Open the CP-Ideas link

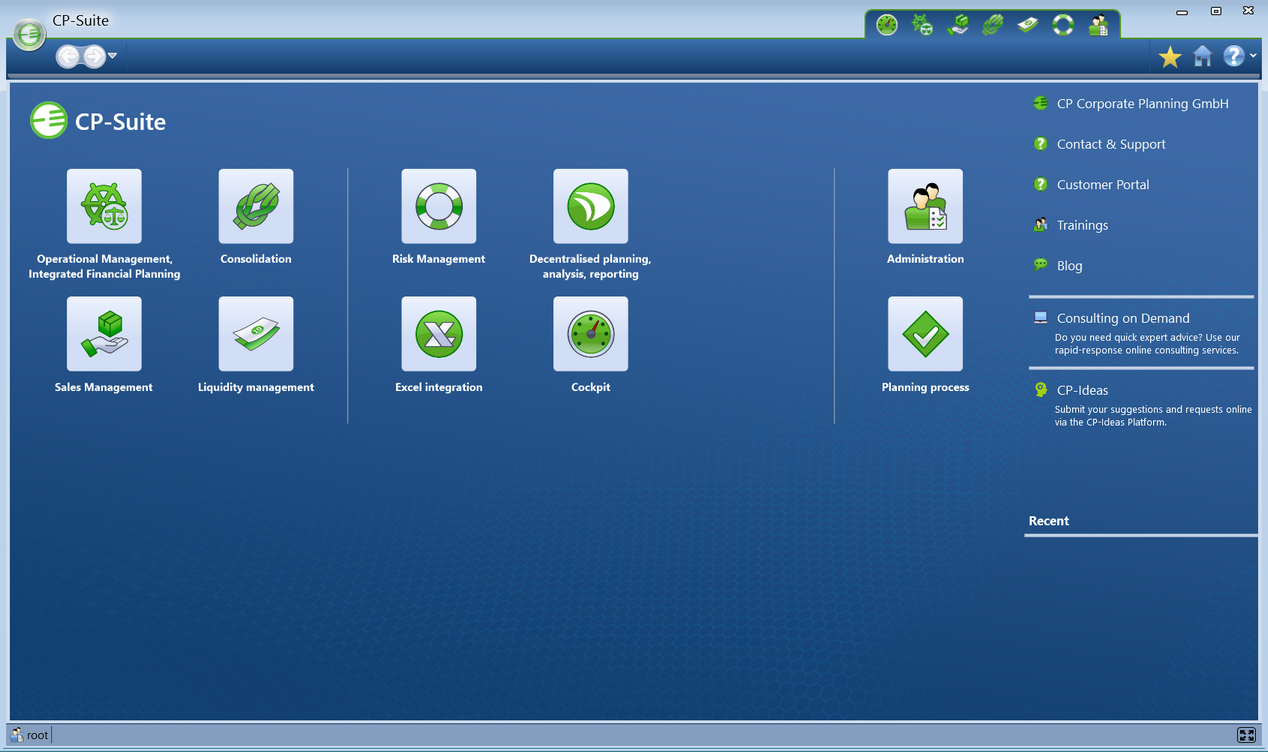(x=1082, y=390)
